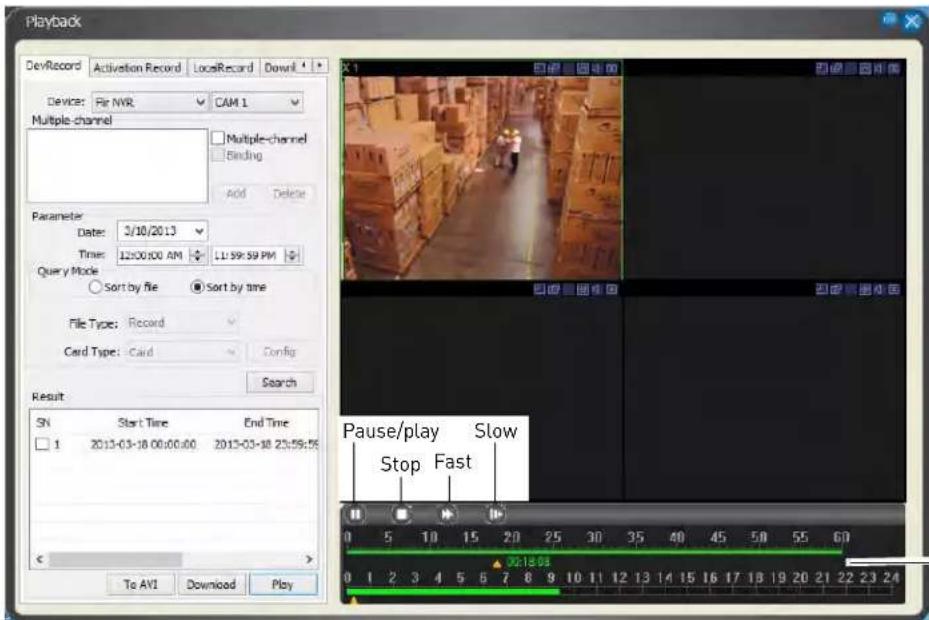The width and height of the screenshot is (929, 620).
Task: Click the result list horizontal scrollbar thumb
Action: coord(116,559)
